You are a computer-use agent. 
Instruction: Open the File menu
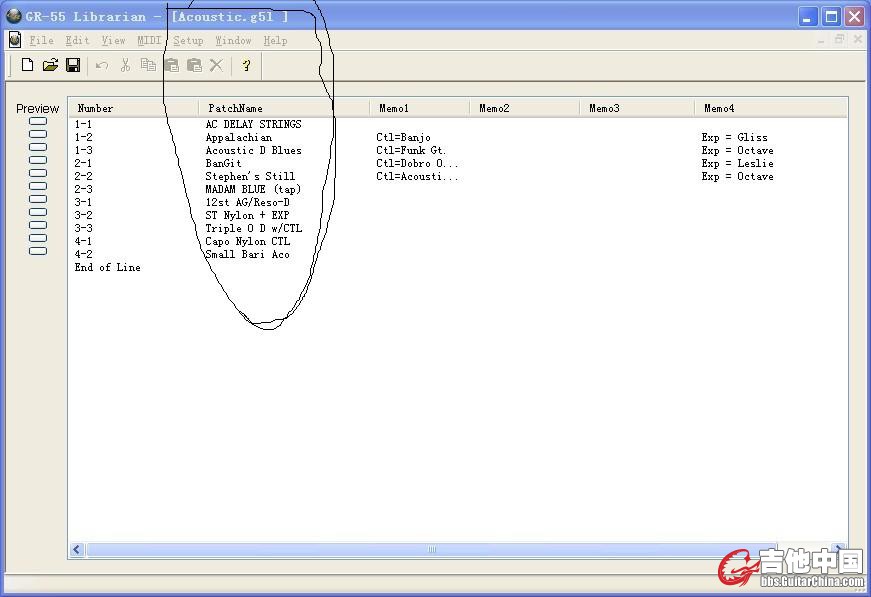pyautogui.click(x=41, y=40)
